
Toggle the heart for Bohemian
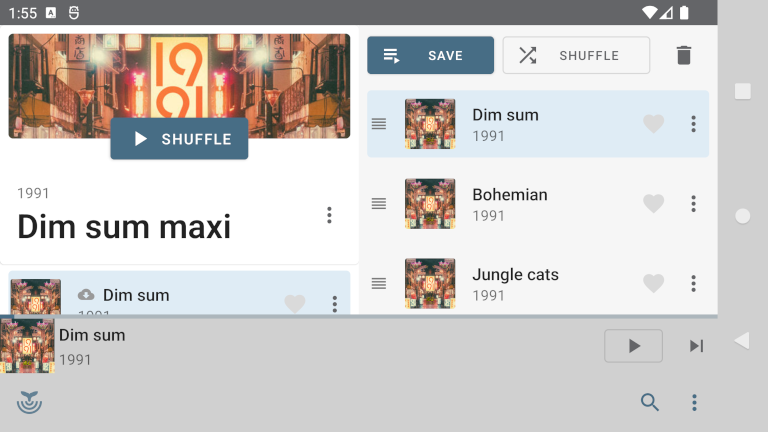653,203
